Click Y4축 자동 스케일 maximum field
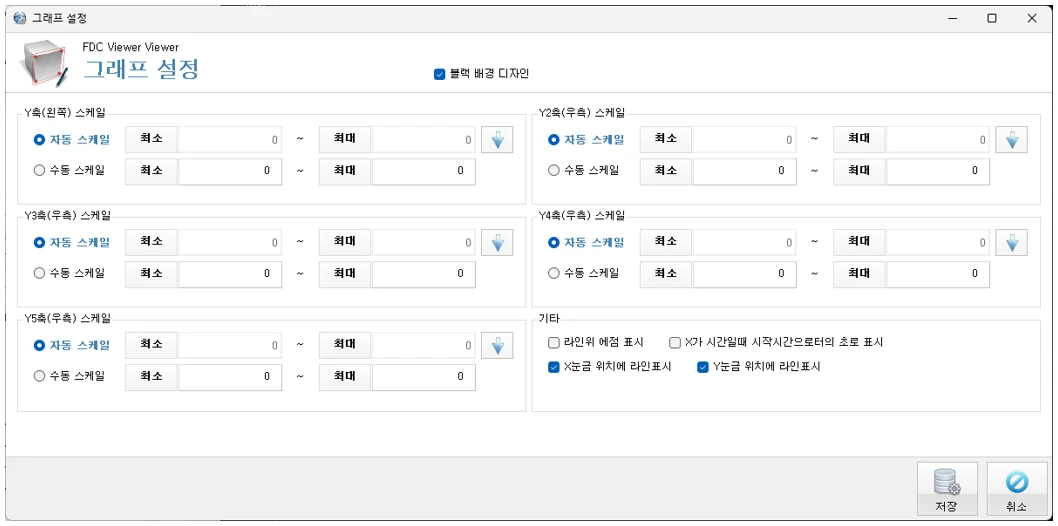The height and width of the screenshot is (526, 1058). [x=938, y=243]
